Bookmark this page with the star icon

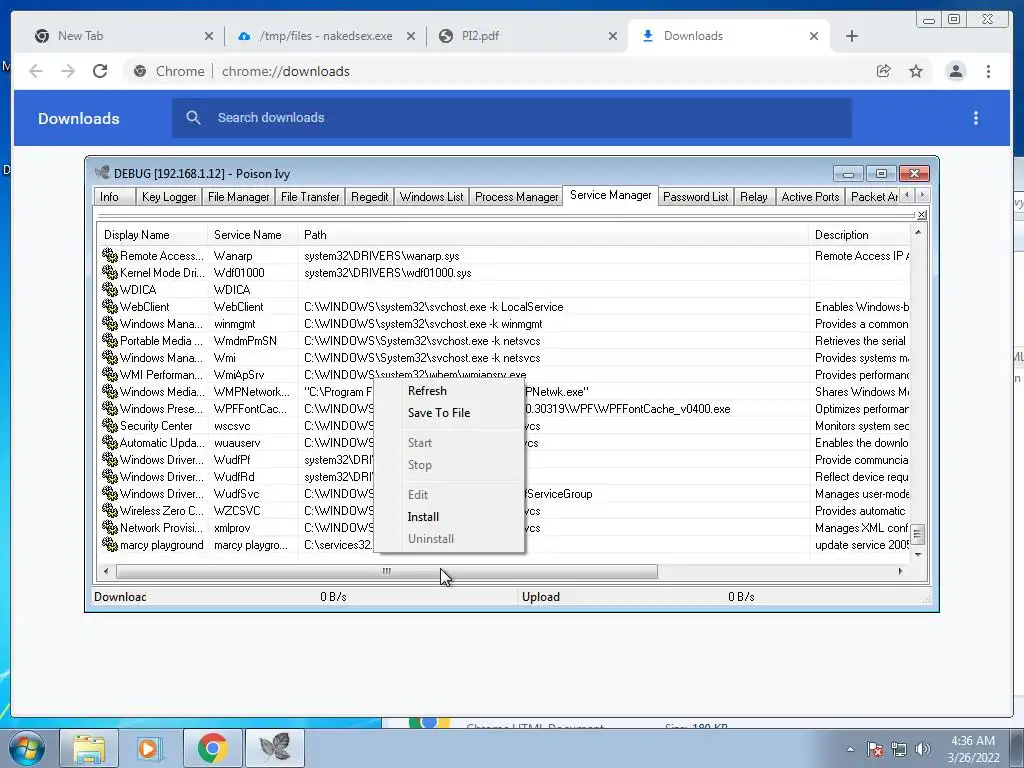tap(916, 71)
